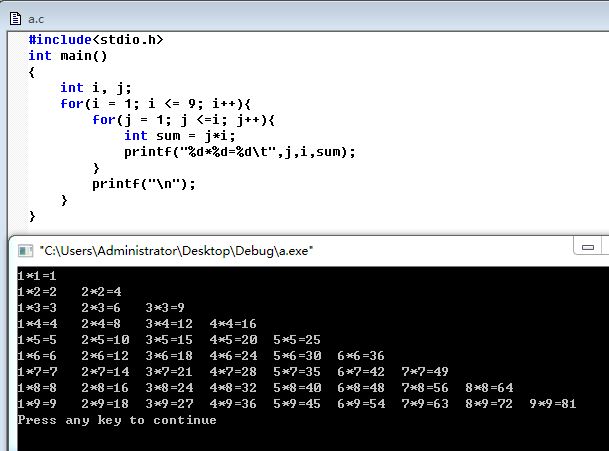Image resolution: width=609 pixels, height=451 pixels.
Task: Click the 7*7=49 console output
Action: click(425, 372)
